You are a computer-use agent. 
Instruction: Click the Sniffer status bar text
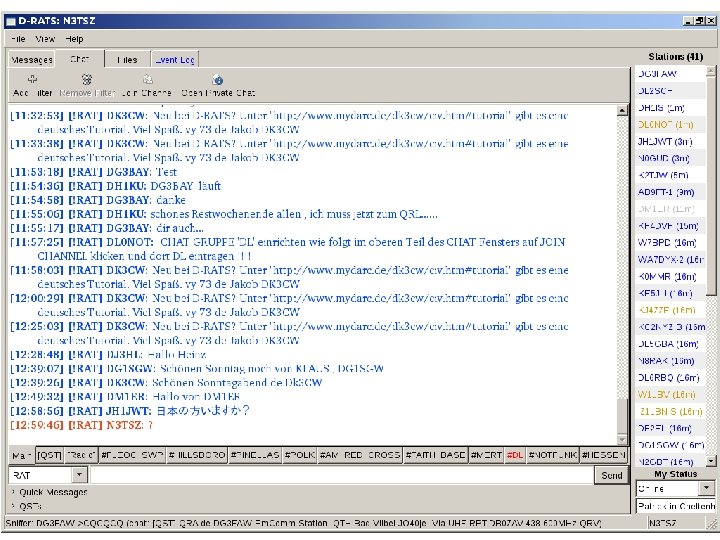click(x=303, y=523)
